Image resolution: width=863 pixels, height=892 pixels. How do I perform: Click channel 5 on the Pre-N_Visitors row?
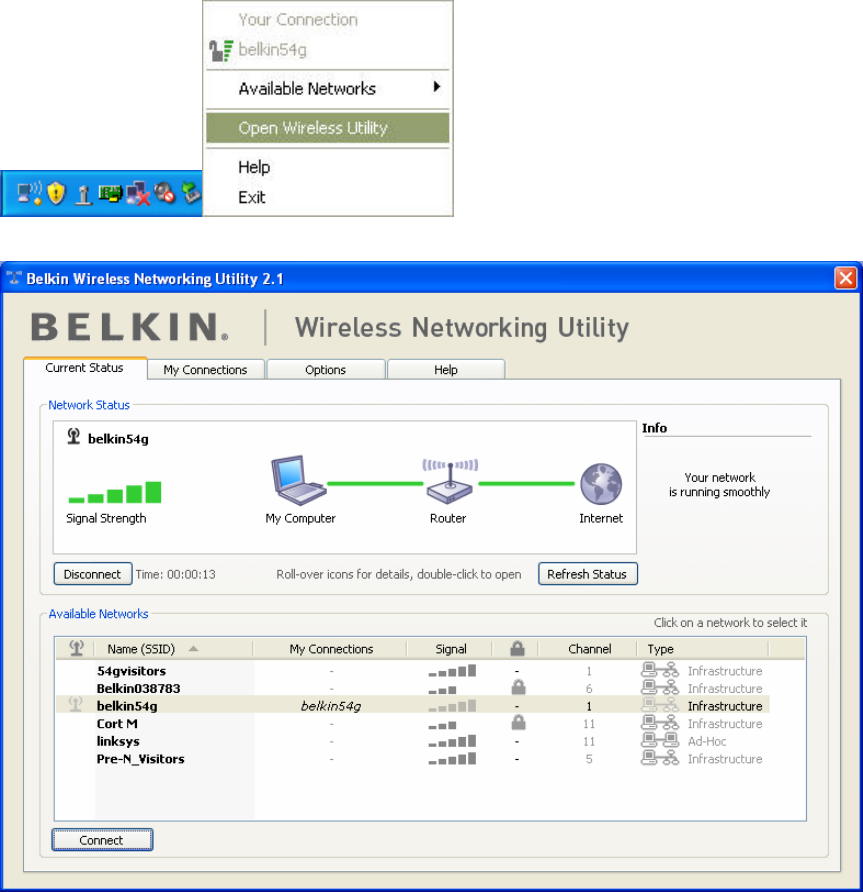589,759
